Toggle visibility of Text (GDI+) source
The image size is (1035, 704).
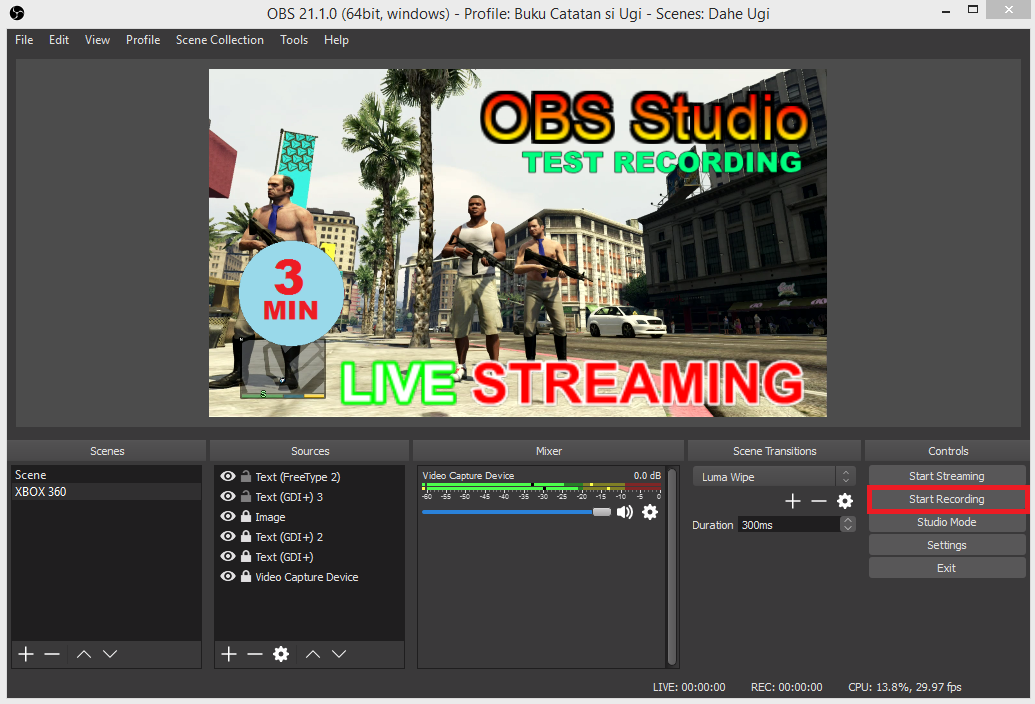click(228, 556)
